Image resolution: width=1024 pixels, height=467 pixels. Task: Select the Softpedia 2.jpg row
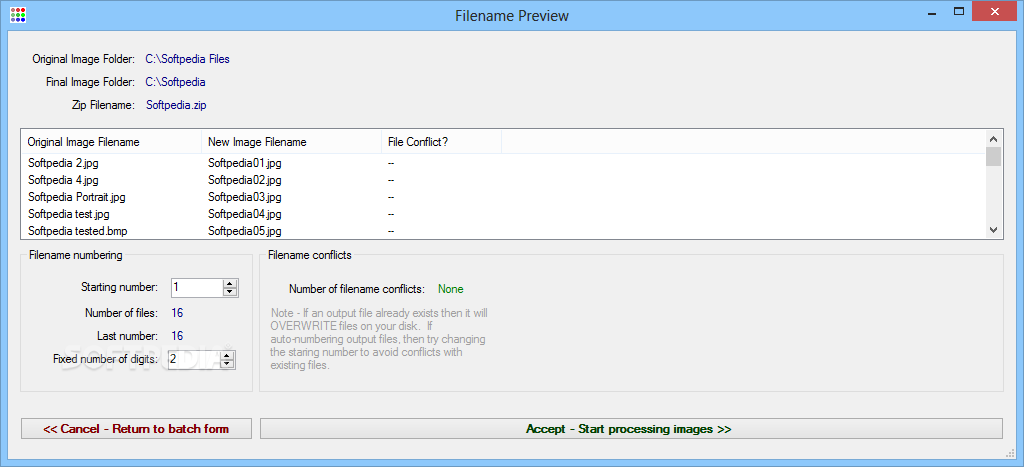point(503,163)
